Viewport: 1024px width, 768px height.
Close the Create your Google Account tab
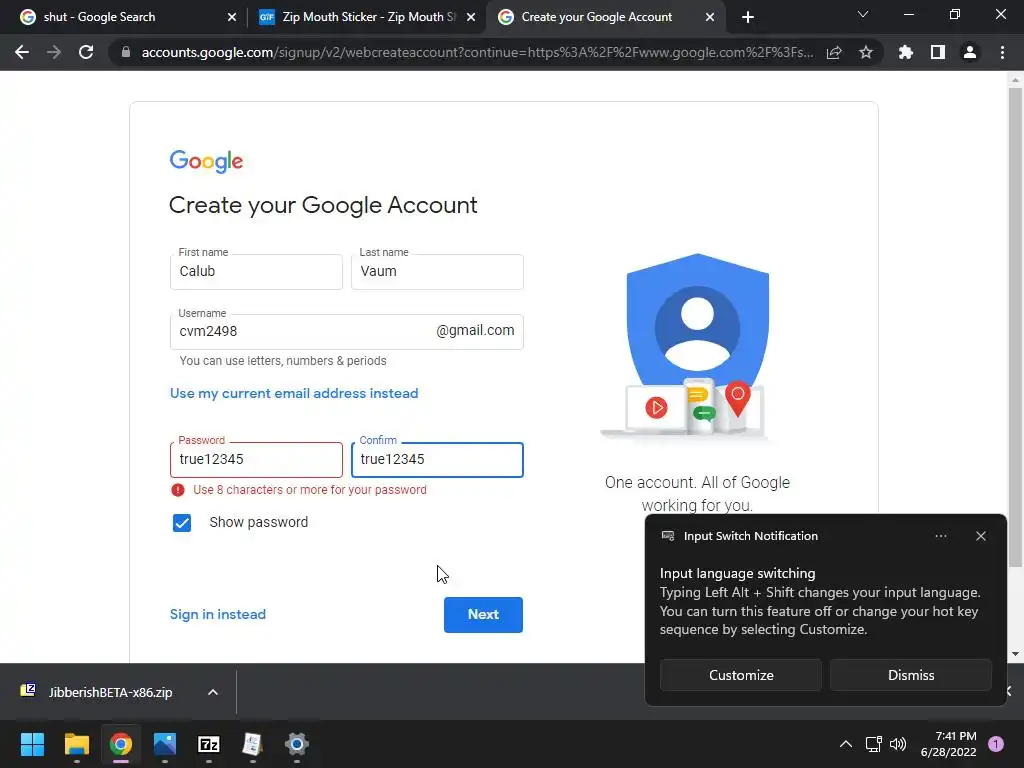tap(710, 17)
